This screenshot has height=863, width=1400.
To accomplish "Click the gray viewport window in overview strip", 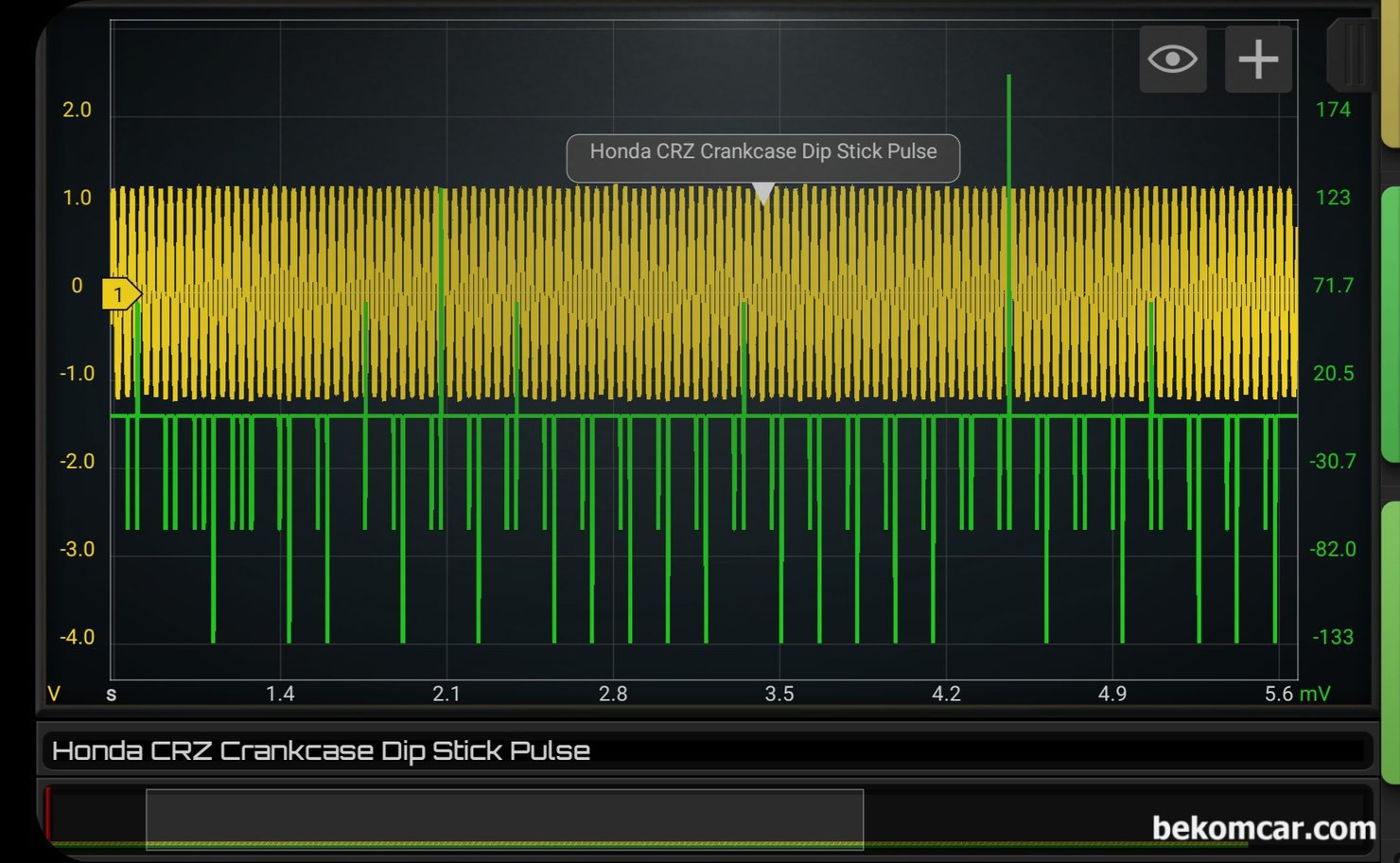I will click(x=504, y=819).
